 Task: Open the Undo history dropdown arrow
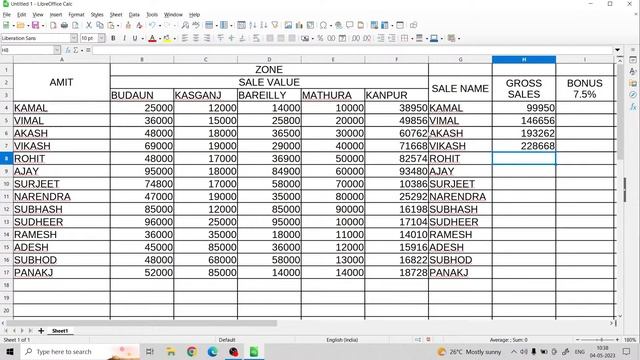click(x=160, y=26)
